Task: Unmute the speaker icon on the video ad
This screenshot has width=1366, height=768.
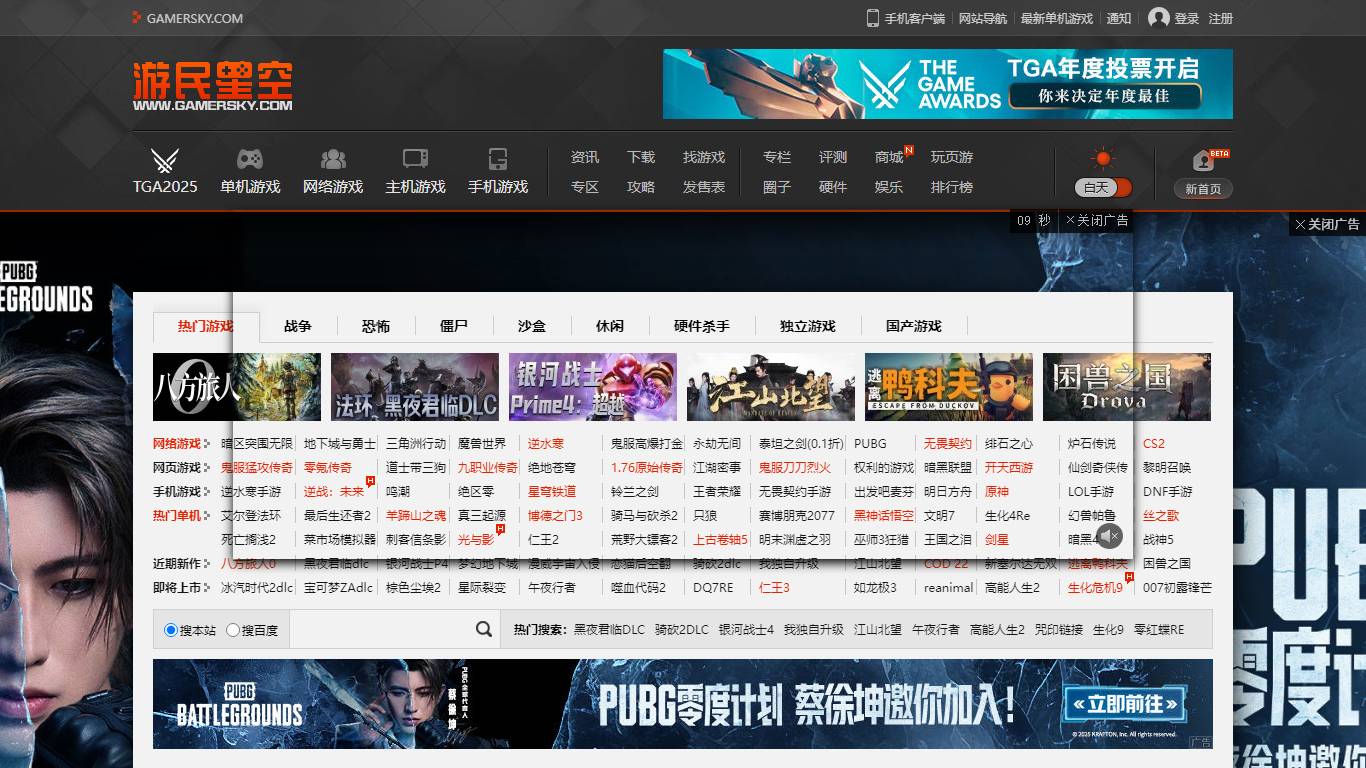Action: click(1110, 537)
